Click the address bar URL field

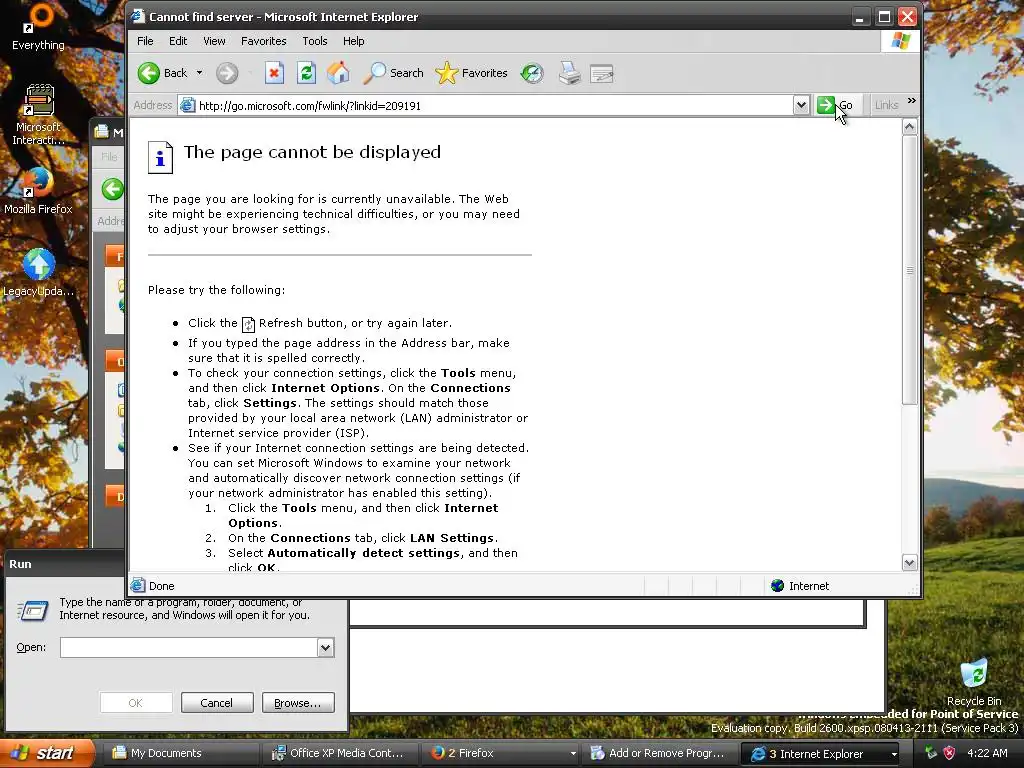(487, 106)
